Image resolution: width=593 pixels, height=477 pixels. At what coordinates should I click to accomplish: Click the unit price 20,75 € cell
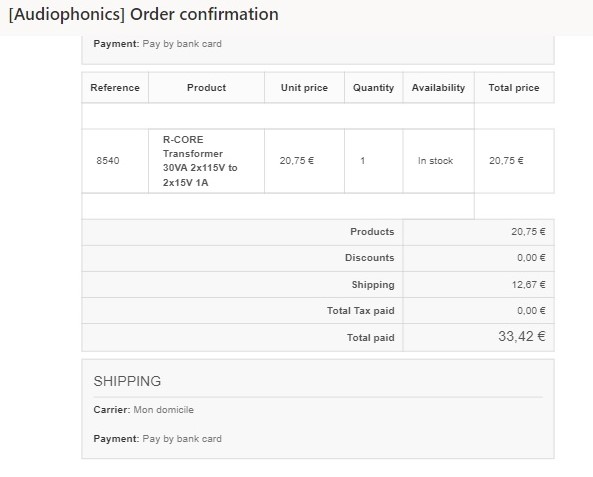[297, 161]
